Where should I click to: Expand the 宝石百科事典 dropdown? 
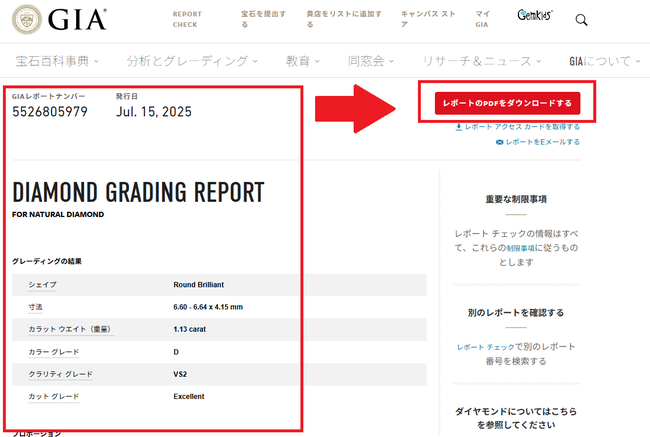point(57,61)
